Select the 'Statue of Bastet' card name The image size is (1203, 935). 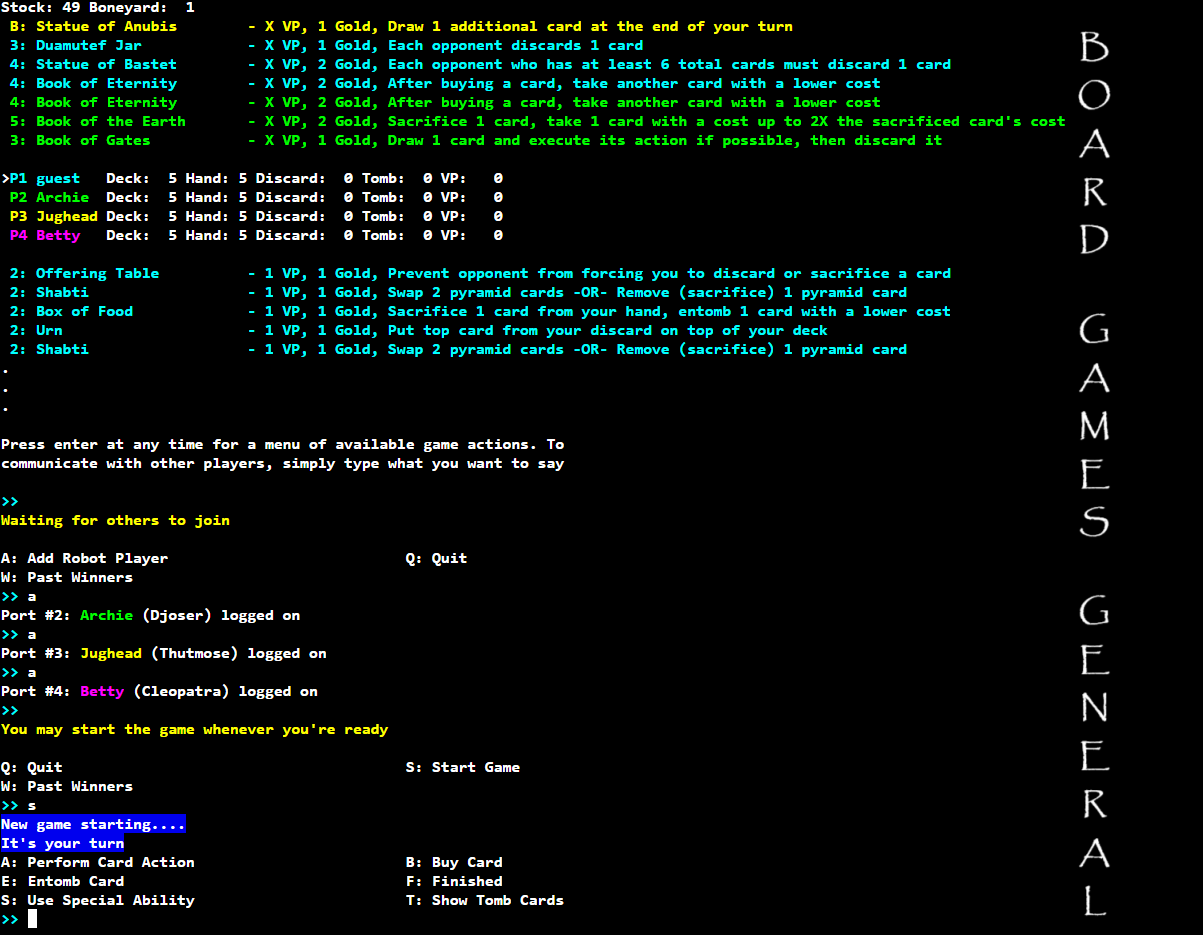coord(106,64)
